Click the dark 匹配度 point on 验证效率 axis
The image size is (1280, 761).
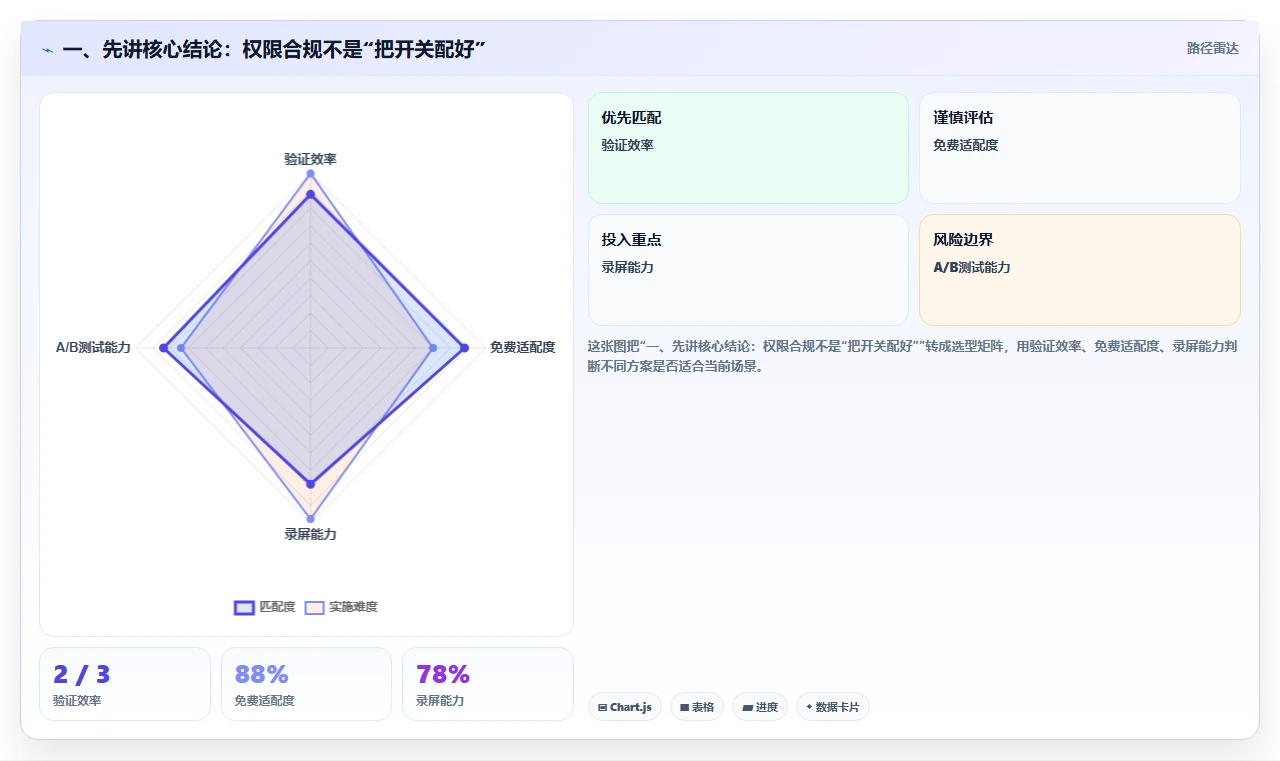tap(310, 194)
